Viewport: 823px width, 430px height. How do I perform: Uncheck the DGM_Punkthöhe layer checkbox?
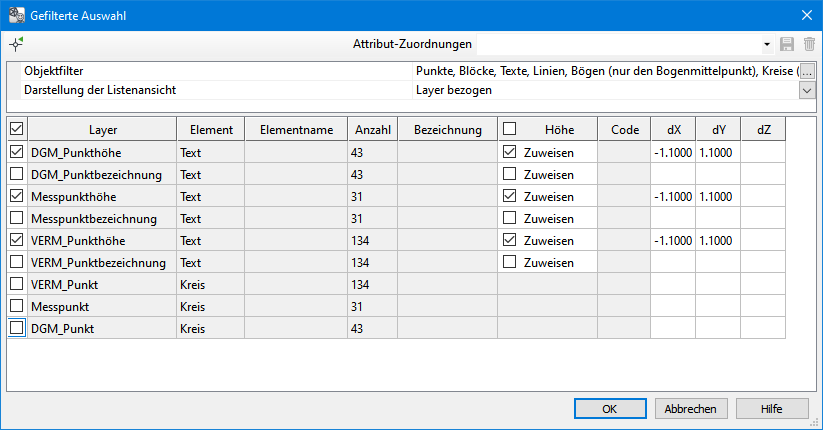pyautogui.click(x=16, y=153)
